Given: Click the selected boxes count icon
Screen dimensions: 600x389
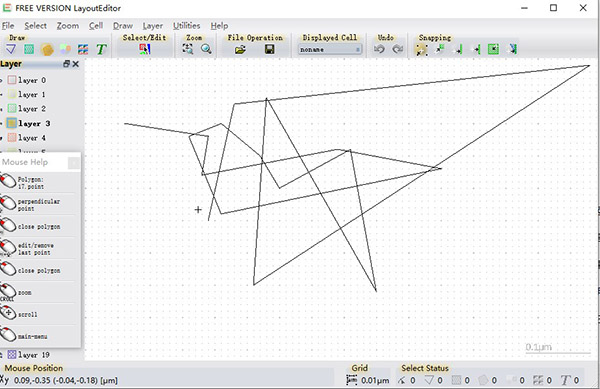Looking at the screenshot, I should pyautogui.click(x=456, y=380).
